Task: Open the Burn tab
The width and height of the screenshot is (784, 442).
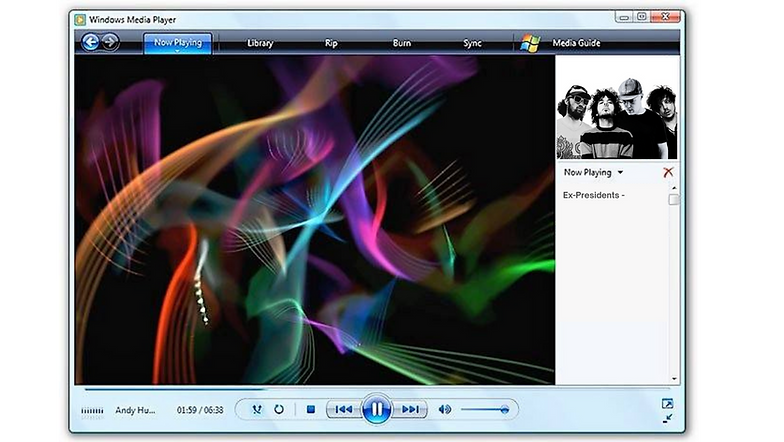Action: point(402,43)
